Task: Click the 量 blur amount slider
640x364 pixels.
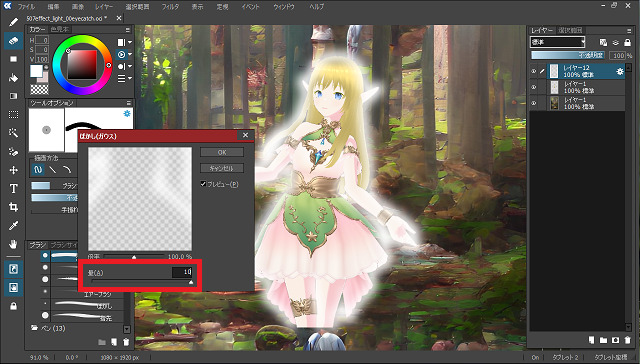Action: click(142, 282)
